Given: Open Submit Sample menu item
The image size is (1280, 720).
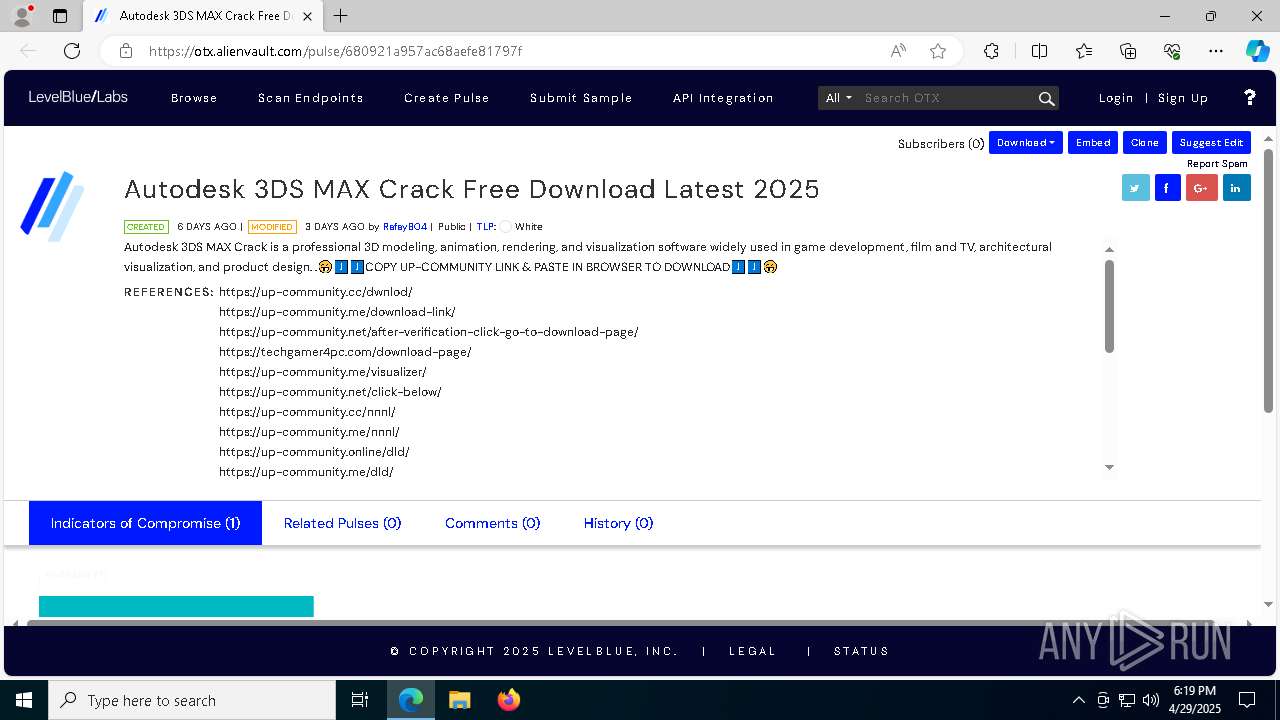Looking at the screenshot, I should 581,98.
